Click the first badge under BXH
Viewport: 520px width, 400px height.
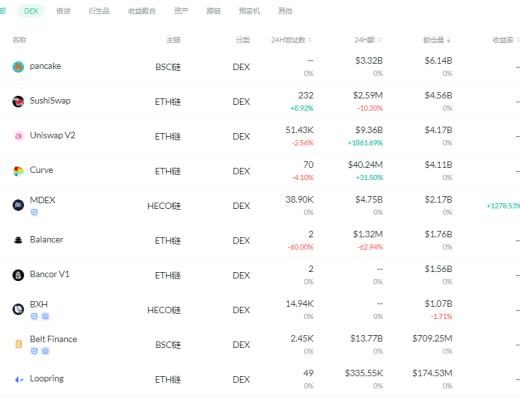[34, 316]
